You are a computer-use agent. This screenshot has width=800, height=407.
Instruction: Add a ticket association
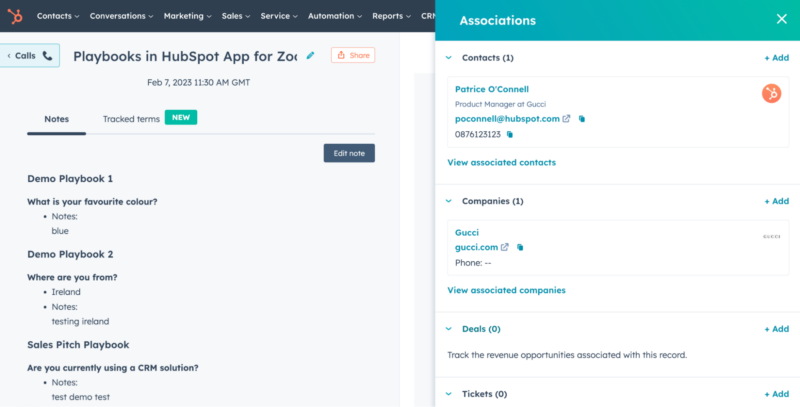click(x=777, y=394)
